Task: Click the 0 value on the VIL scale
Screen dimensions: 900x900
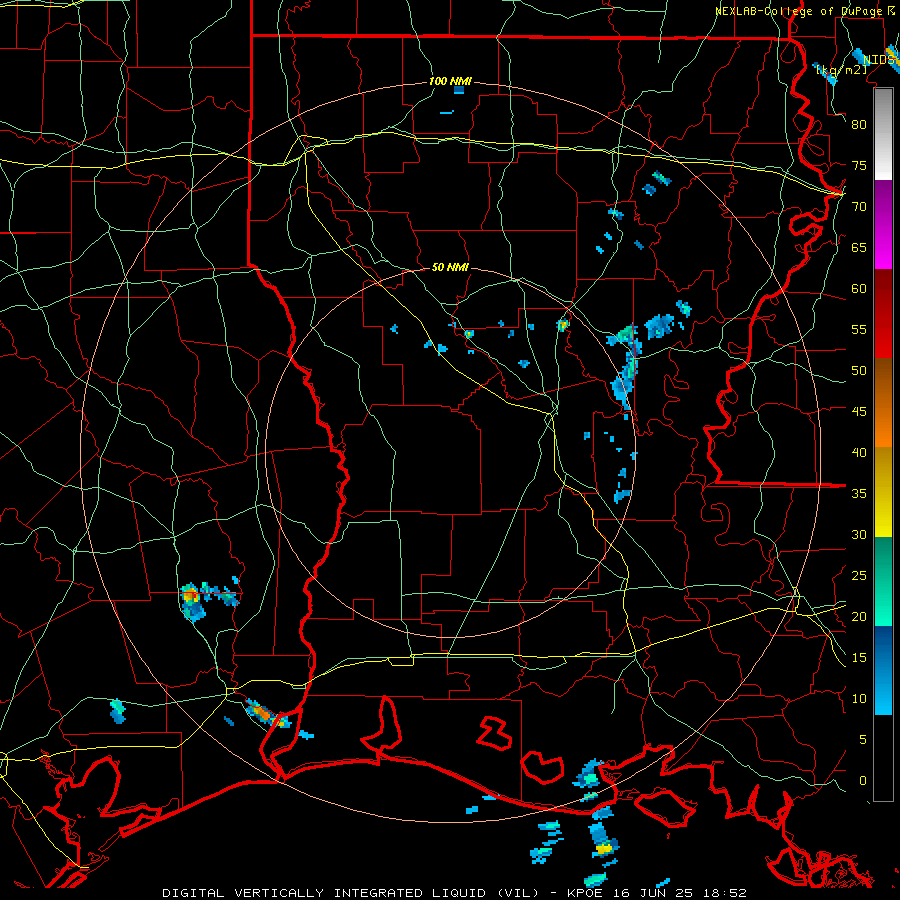Action: tap(863, 781)
